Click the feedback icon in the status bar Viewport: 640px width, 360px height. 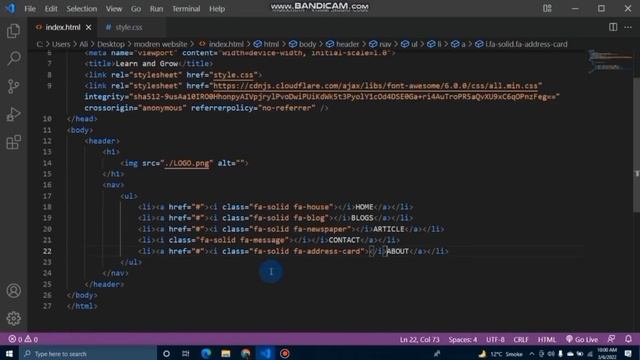(x=611, y=339)
